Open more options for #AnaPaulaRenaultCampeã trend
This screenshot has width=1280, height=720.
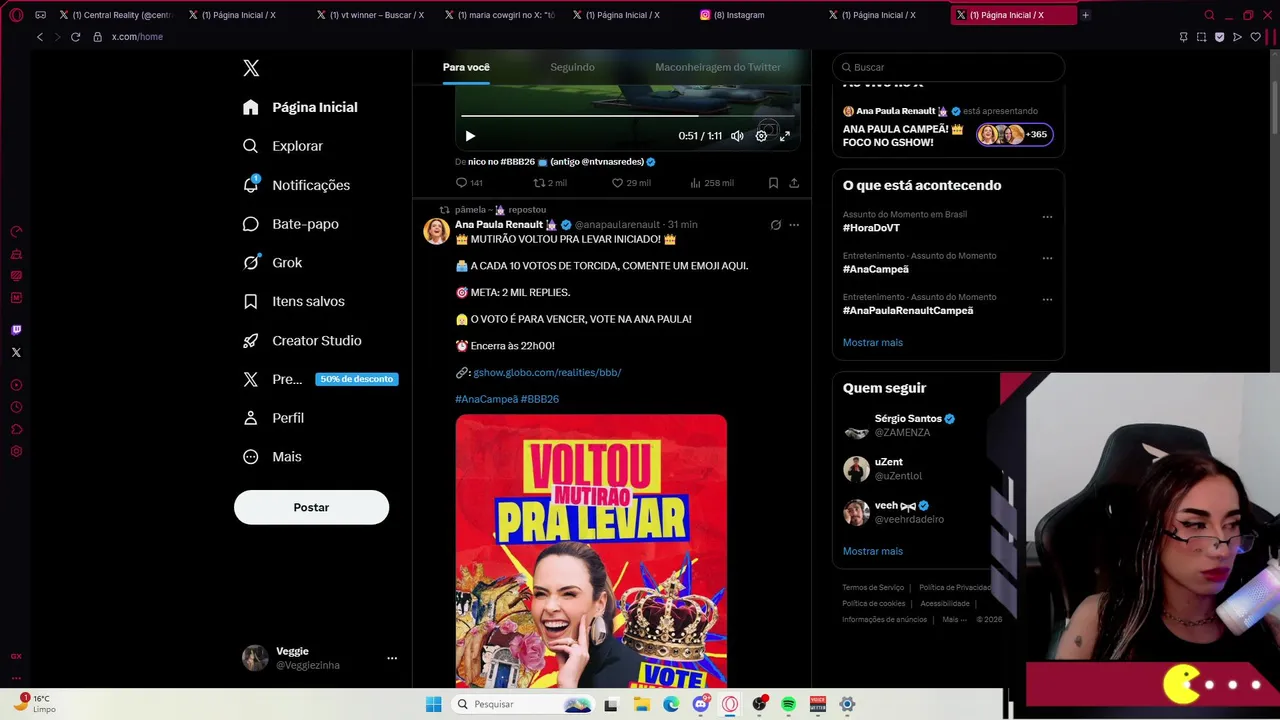tap(1047, 299)
